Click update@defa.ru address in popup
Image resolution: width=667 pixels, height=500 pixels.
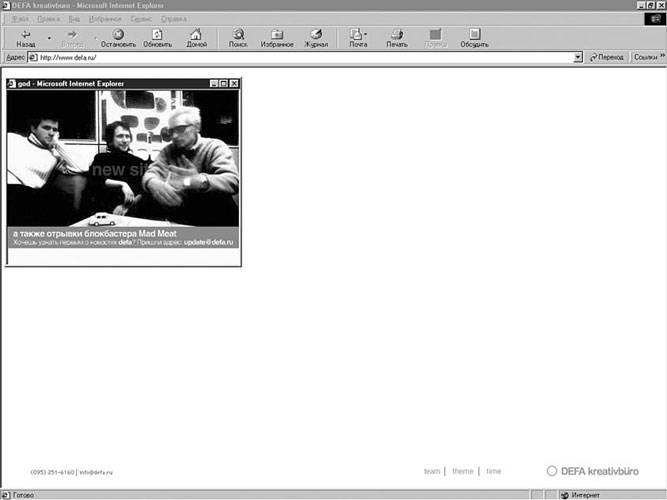[208, 242]
